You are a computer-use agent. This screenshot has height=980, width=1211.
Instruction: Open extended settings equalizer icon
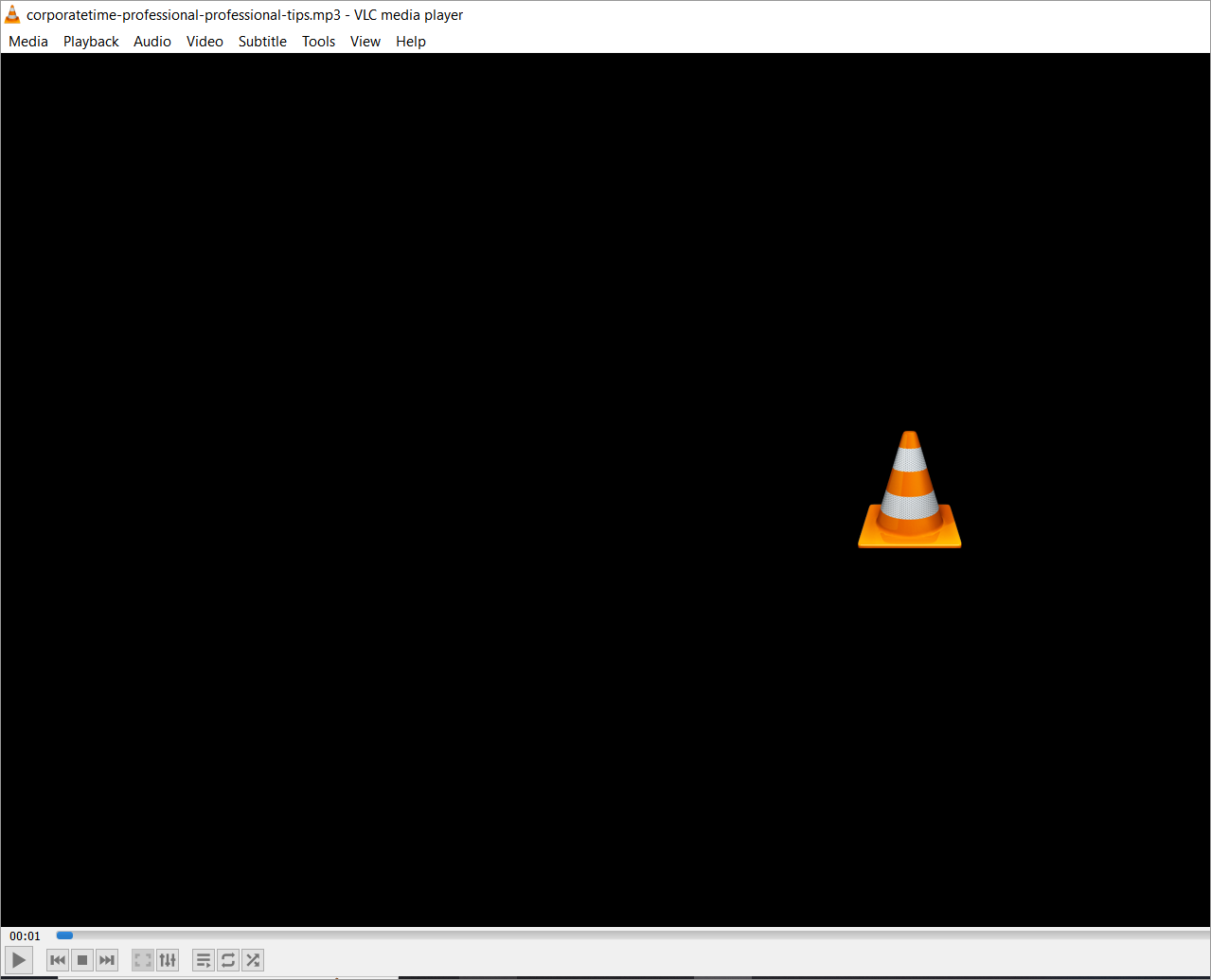pyautogui.click(x=168, y=960)
